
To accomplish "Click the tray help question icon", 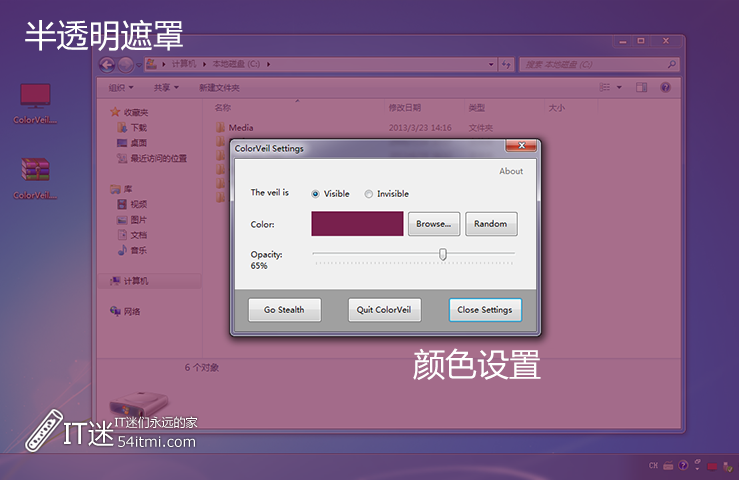I will click(x=683, y=465).
